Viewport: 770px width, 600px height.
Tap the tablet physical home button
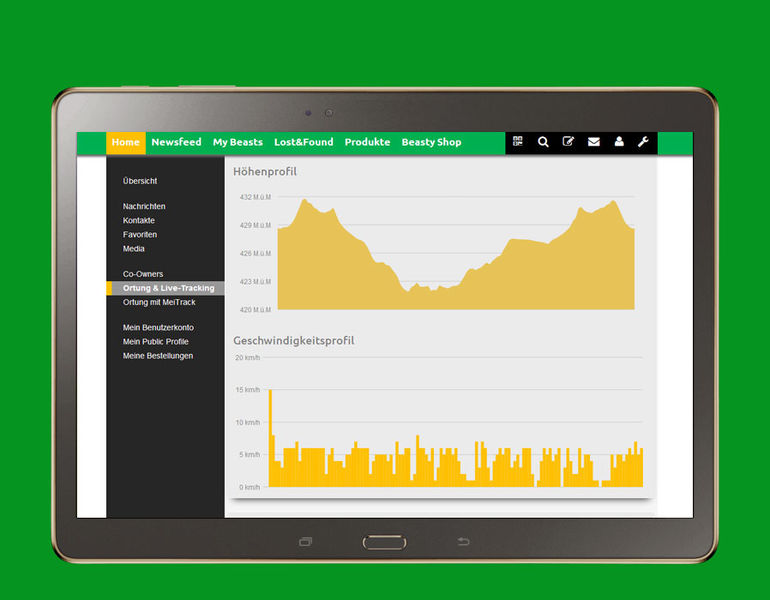pos(385,543)
